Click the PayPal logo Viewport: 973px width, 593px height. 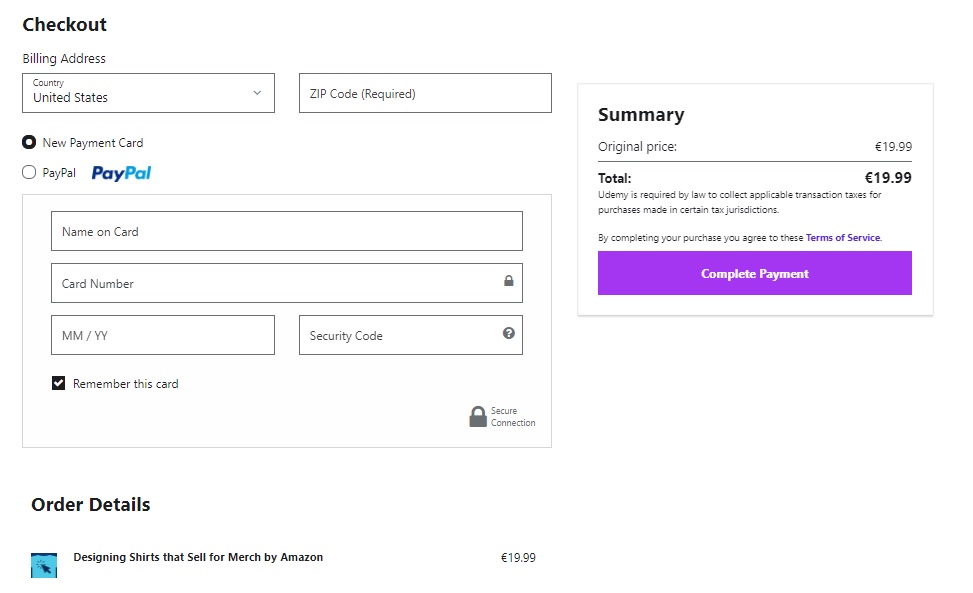pos(121,173)
